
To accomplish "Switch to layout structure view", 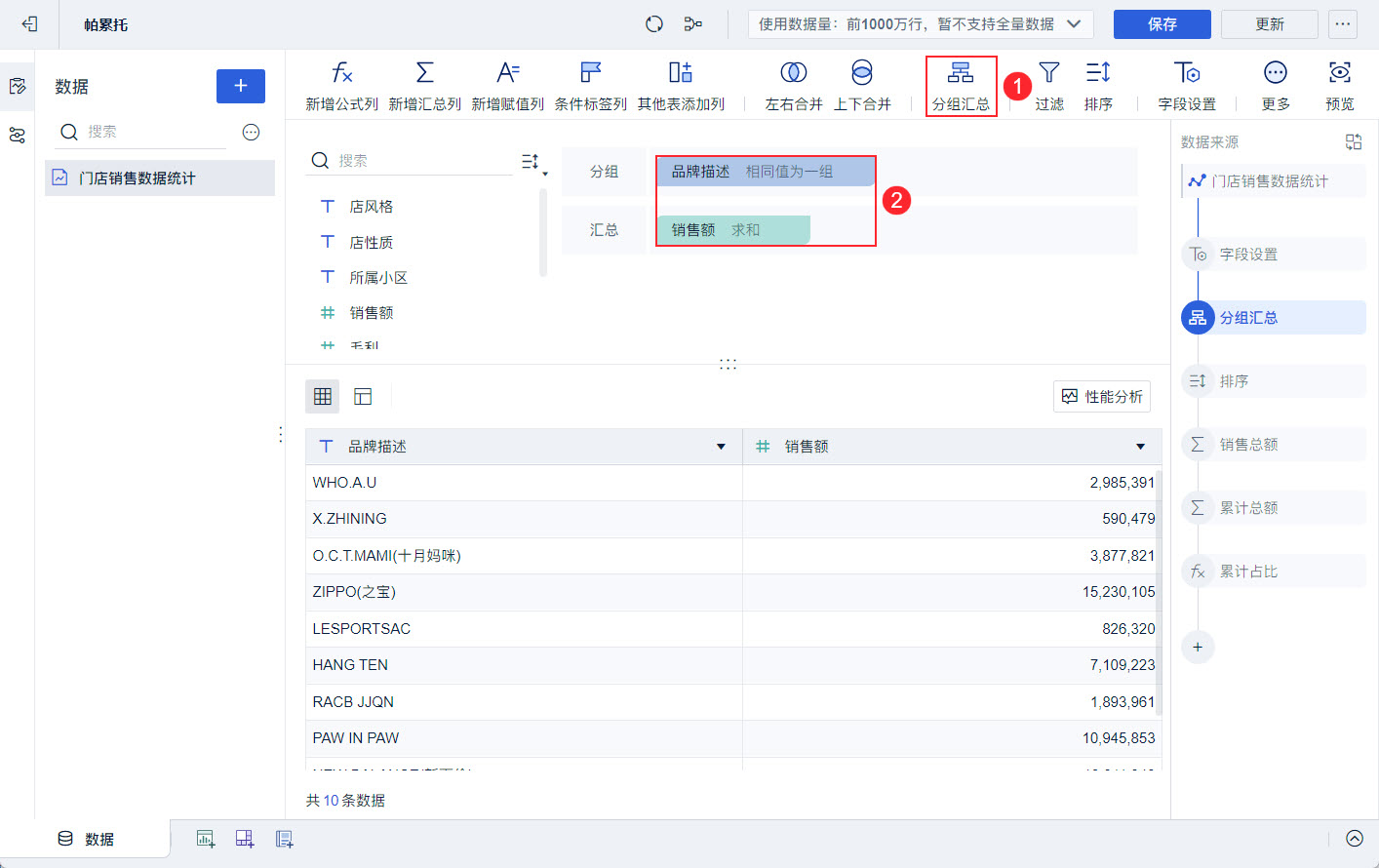I will tap(363, 396).
